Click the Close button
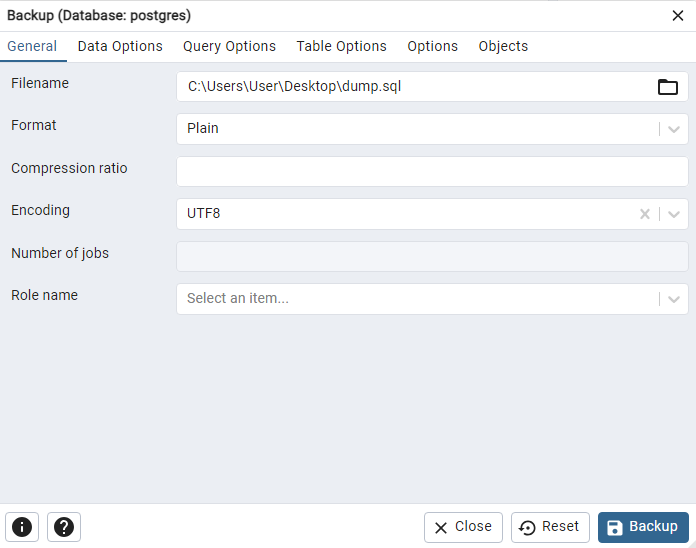The height and width of the screenshot is (548, 696). (x=463, y=527)
